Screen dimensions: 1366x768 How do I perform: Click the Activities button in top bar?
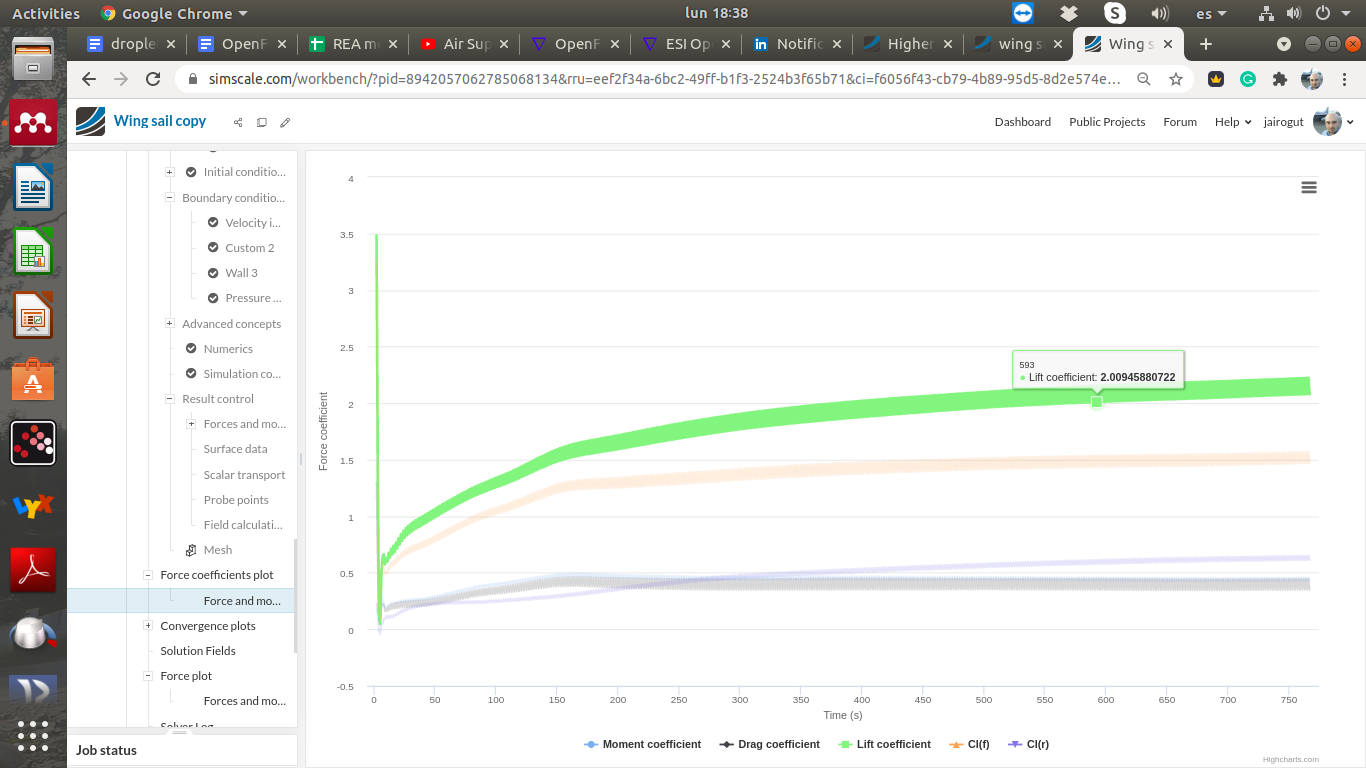point(46,13)
